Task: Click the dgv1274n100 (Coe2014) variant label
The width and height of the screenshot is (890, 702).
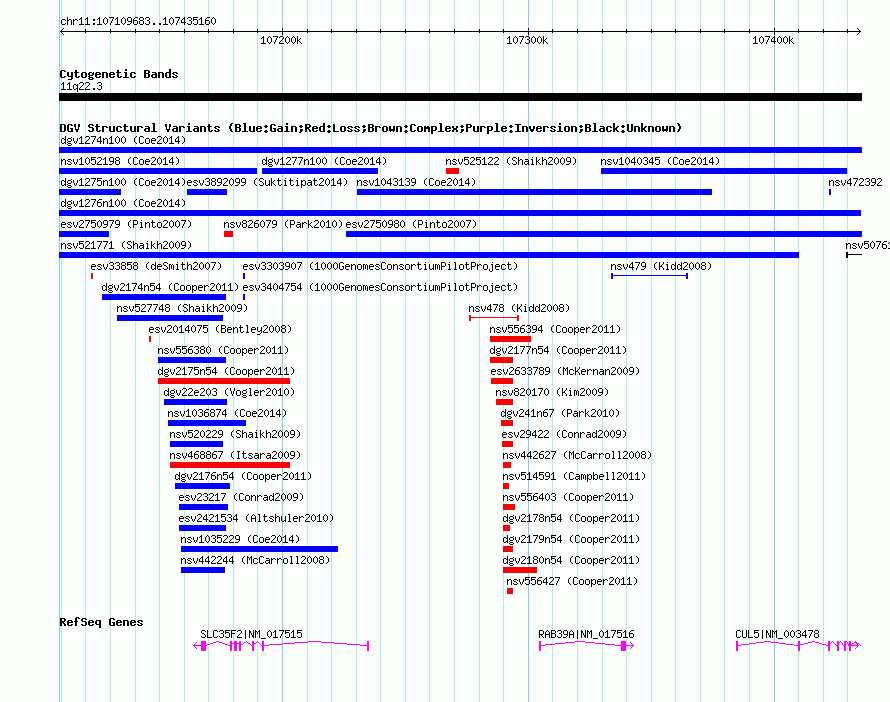Action: click(x=123, y=140)
